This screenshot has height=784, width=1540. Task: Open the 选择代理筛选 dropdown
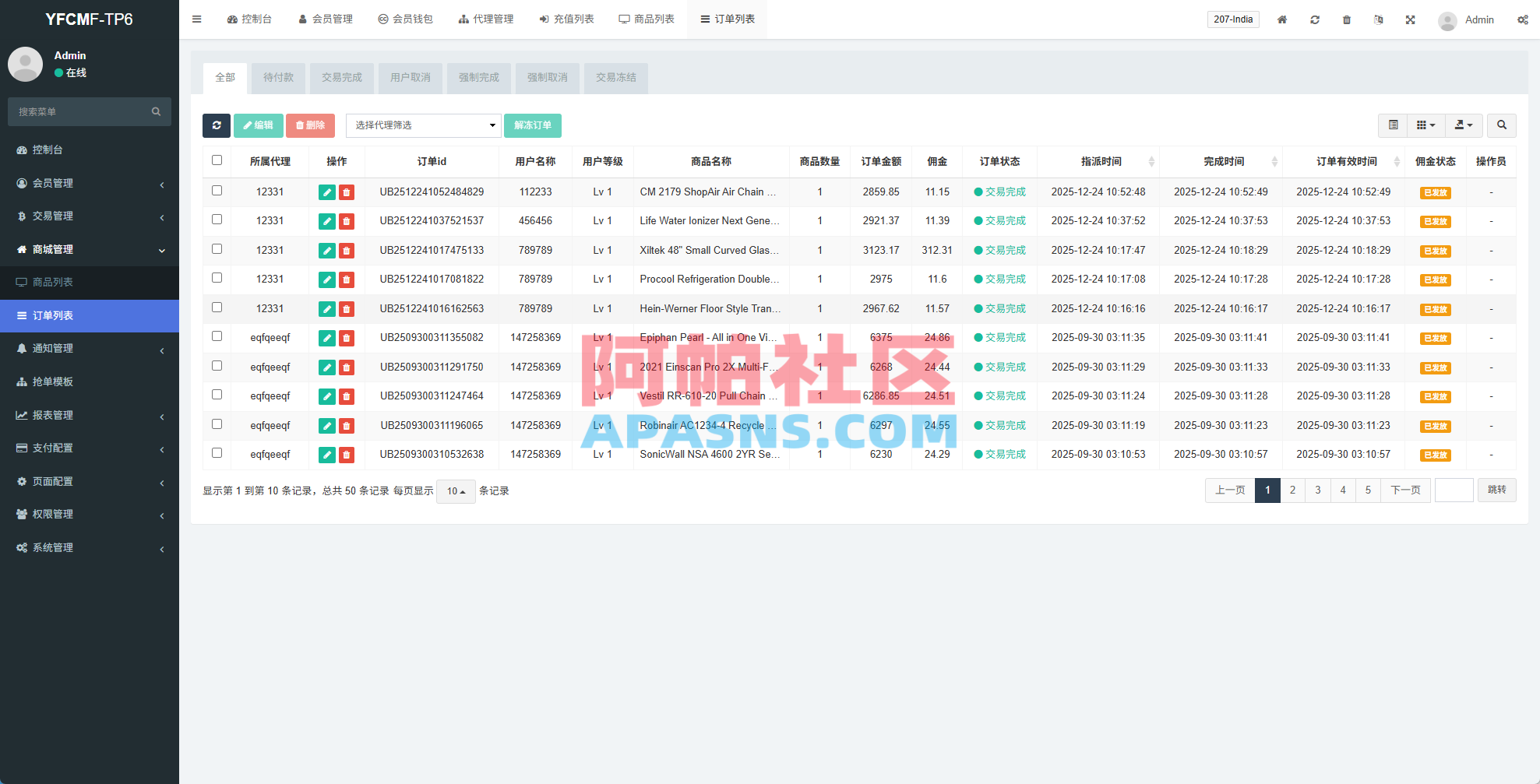point(424,125)
